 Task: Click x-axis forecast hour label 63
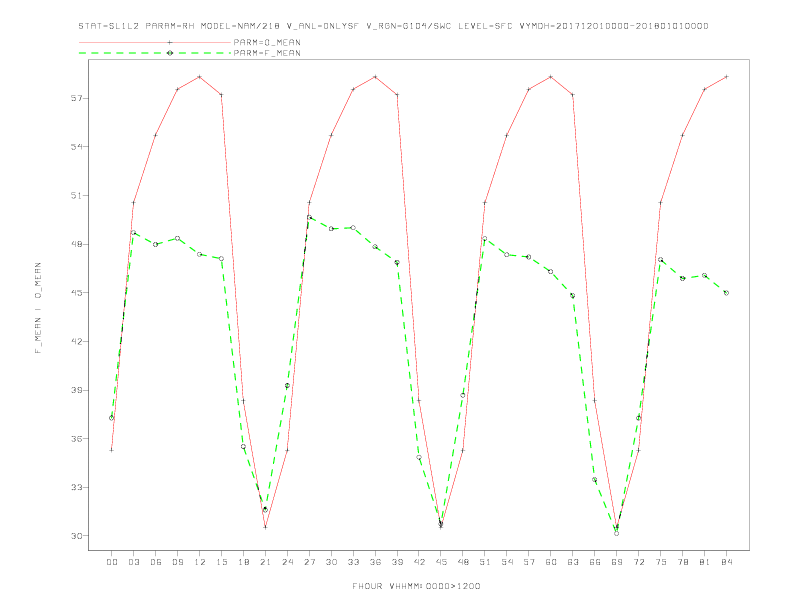(573, 562)
